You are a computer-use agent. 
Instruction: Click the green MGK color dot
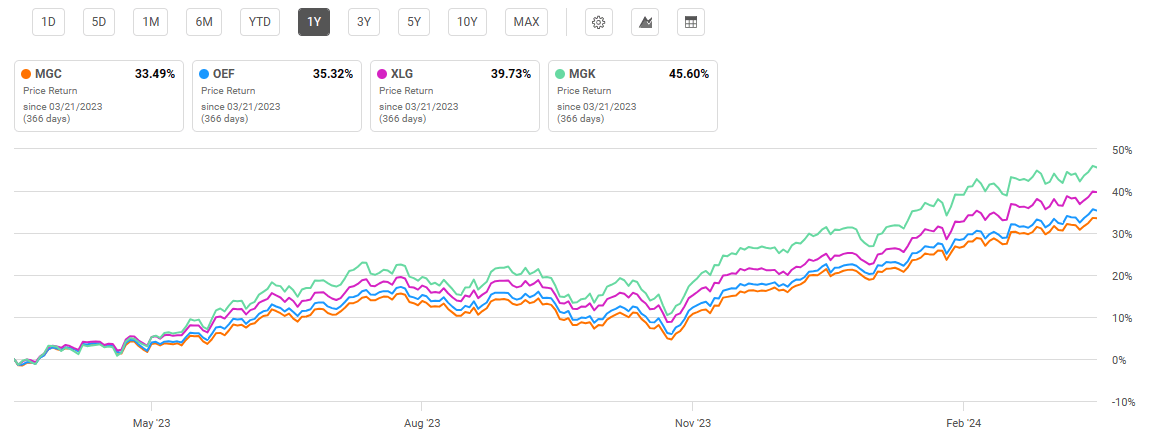pyautogui.click(x=561, y=74)
